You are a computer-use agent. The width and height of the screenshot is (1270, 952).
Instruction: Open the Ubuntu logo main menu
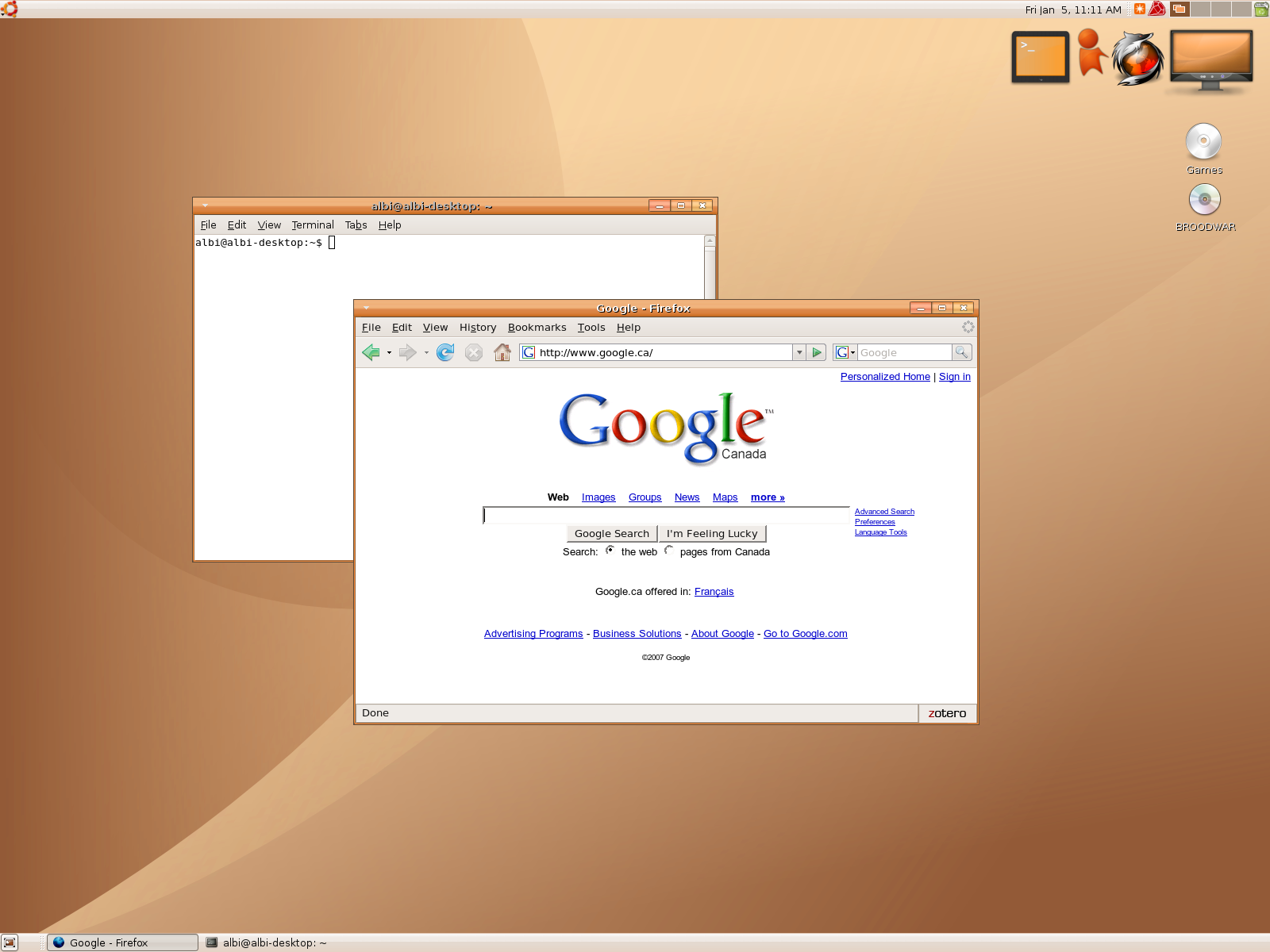(x=10, y=9)
